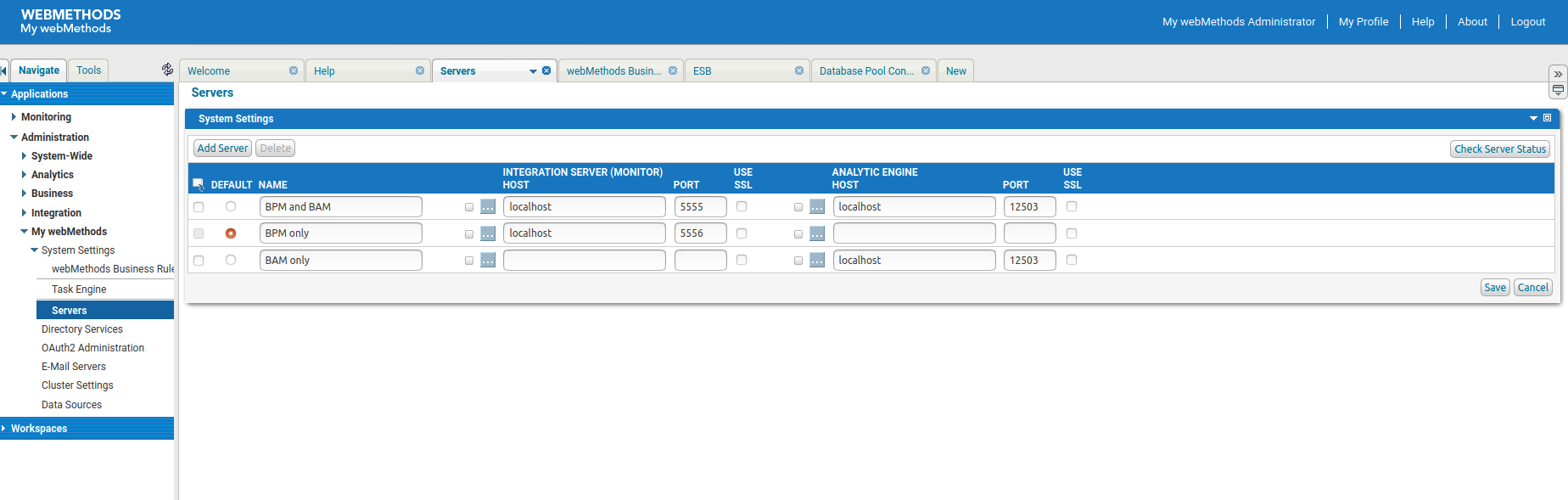Switch to the Tools tab
This screenshot has width=1568, height=500.
tap(89, 70)
